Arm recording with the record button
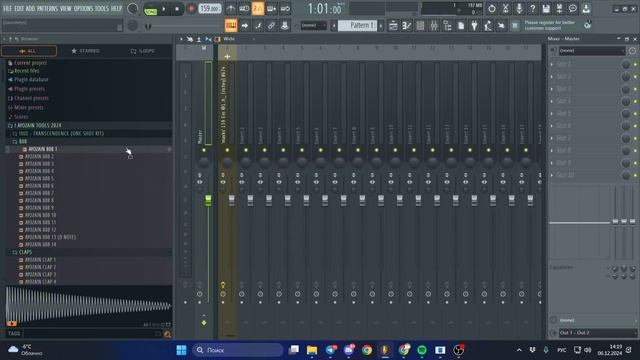Image resolution: width=640 pixels, height=360 pixels. click(191, 9)
